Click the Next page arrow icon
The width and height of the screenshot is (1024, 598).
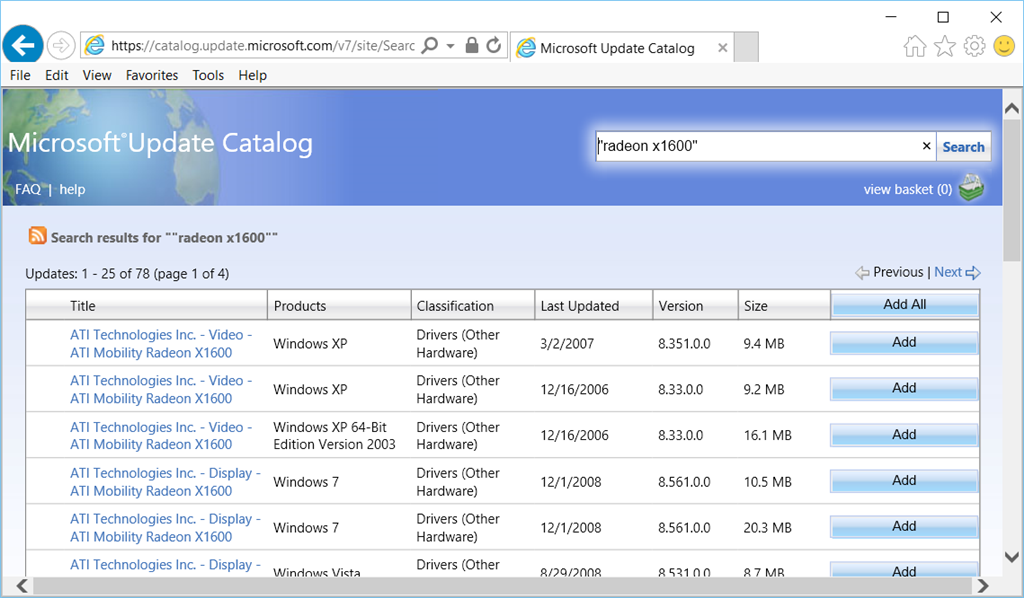click(x=973, y=273)
